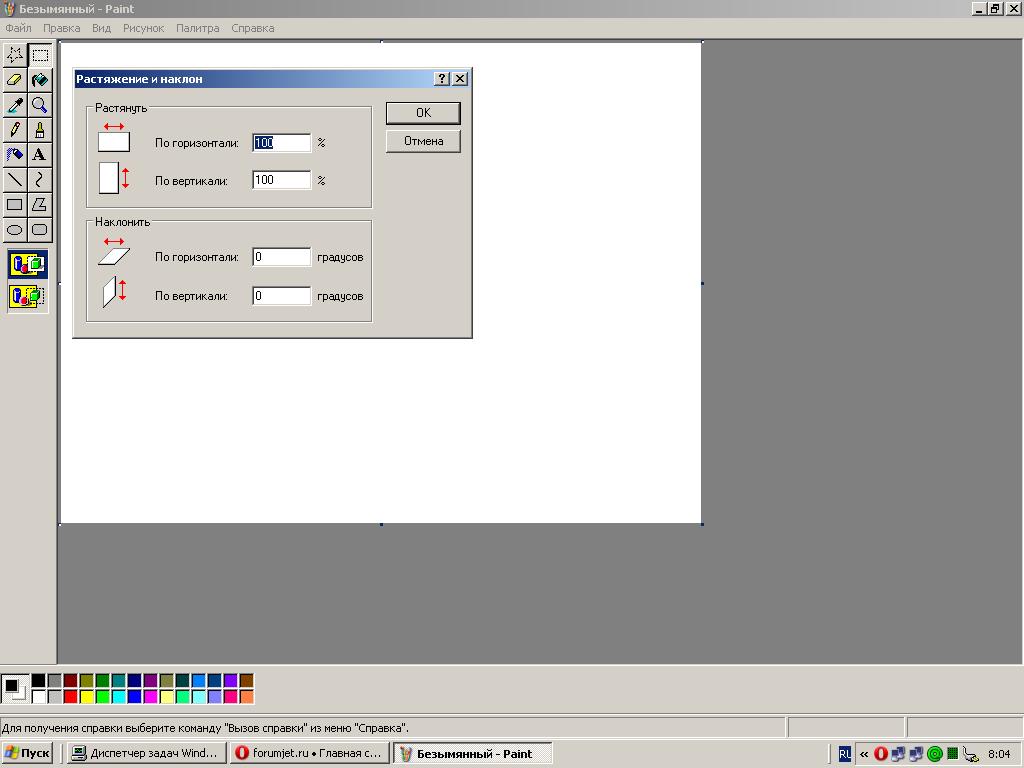Click the Отмена button
This screenshot has height=768, width=1024.
click(423, 141)
